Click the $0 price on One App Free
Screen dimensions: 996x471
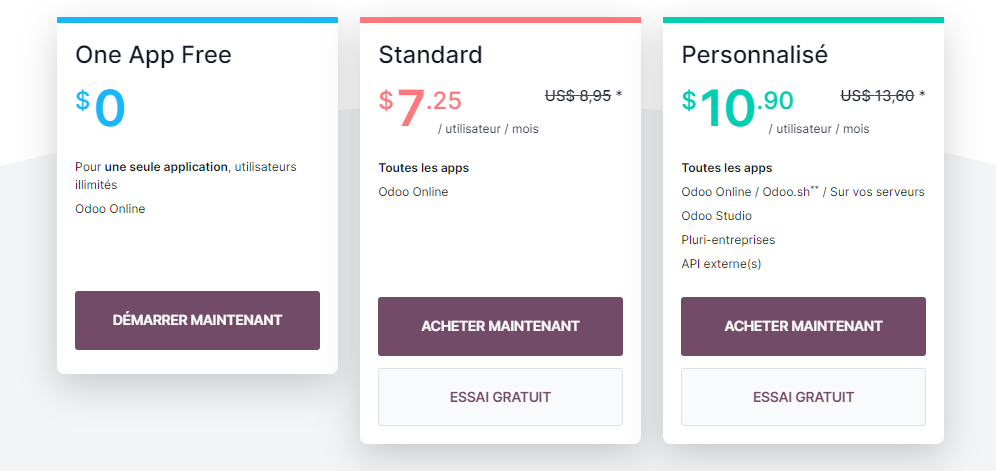pos(100,109)
